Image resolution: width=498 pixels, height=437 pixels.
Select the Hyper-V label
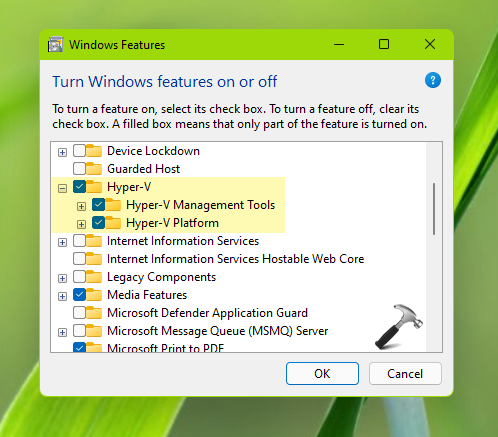click(x=129, y=187)
